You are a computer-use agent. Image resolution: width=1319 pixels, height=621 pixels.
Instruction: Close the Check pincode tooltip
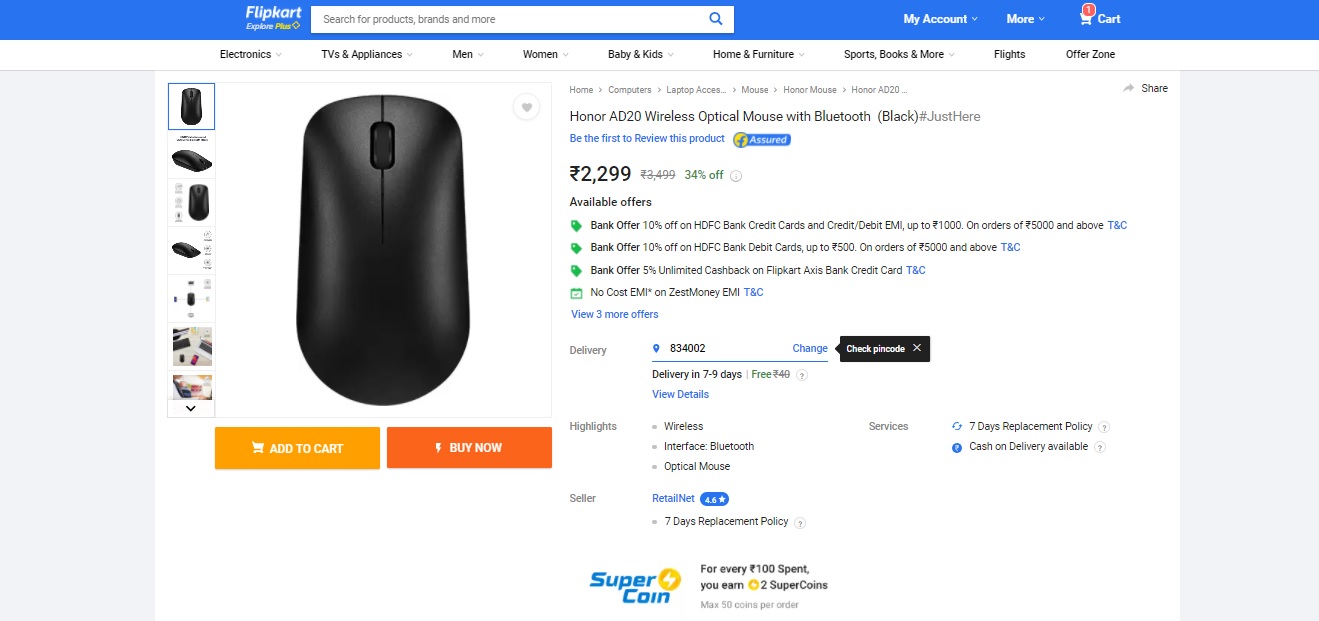(917, 348)
